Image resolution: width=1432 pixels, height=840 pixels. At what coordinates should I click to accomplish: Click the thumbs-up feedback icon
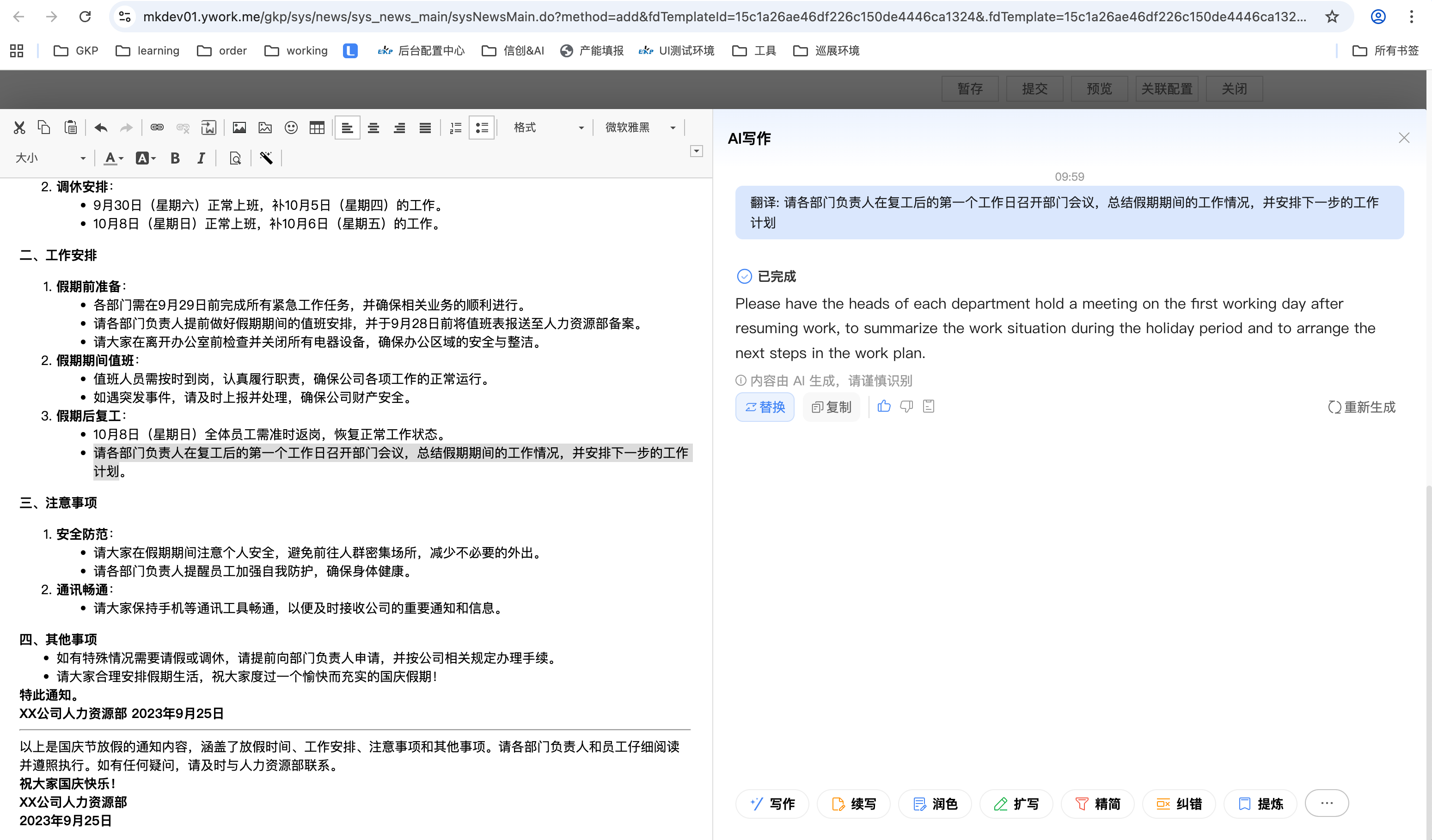click(x=884, y=407)
